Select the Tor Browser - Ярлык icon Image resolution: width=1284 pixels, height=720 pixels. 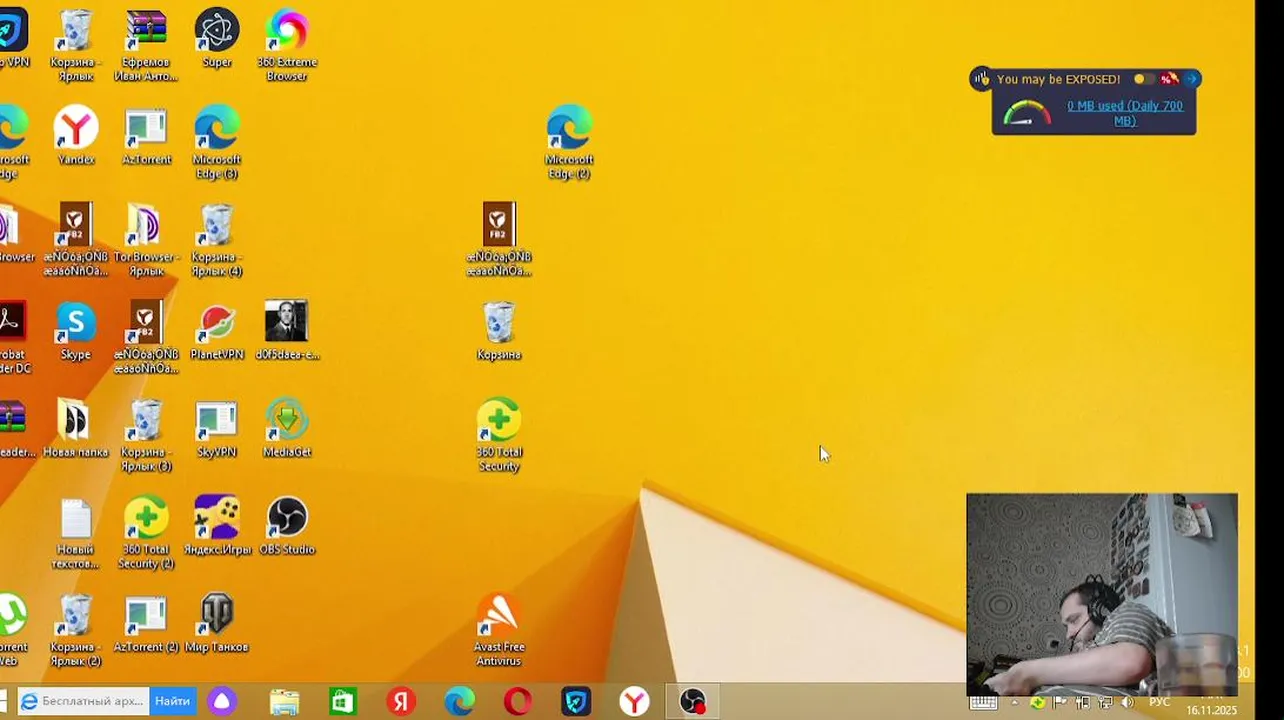coord(146,240)
